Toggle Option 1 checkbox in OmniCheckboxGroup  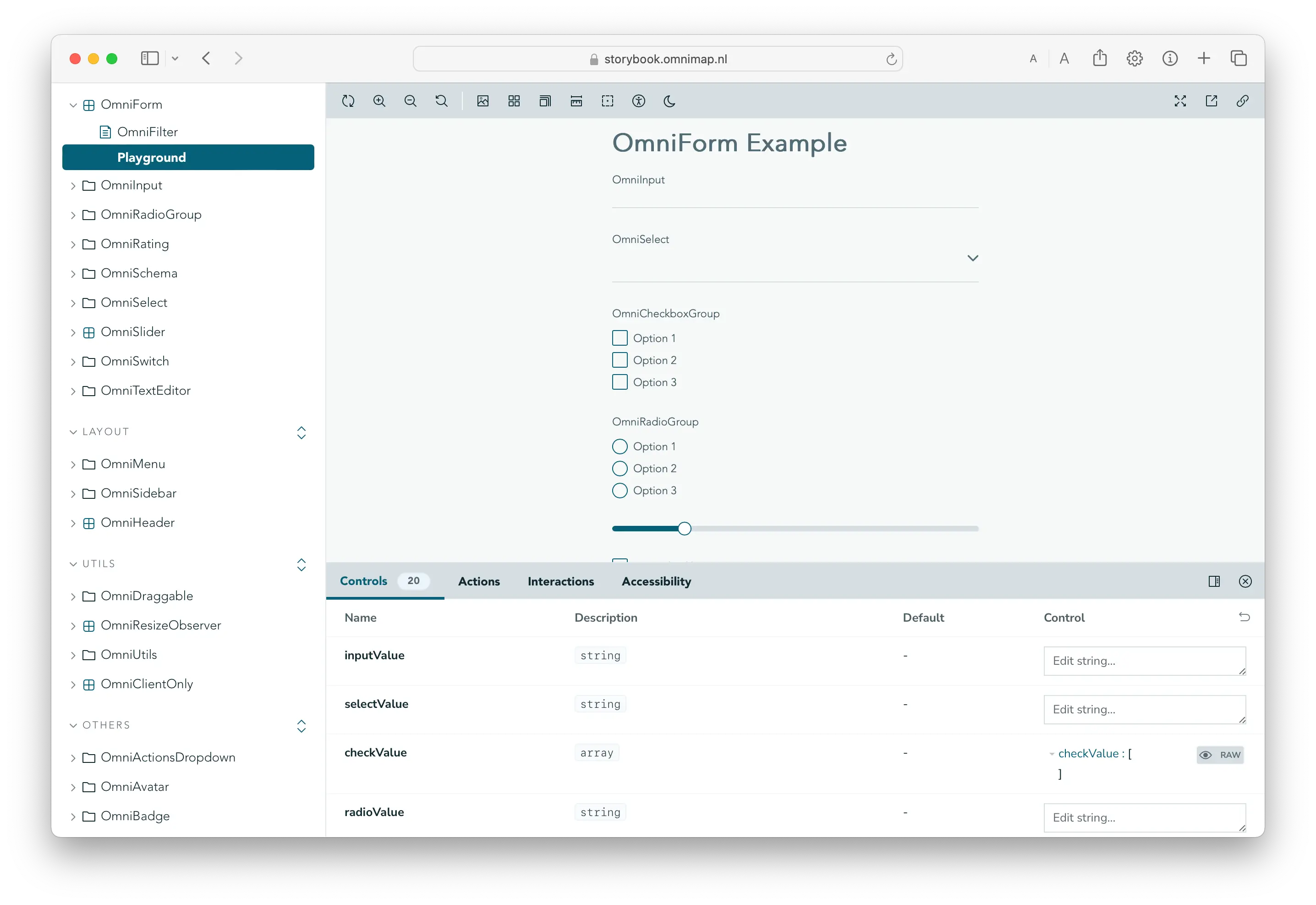tap(620, 338)
